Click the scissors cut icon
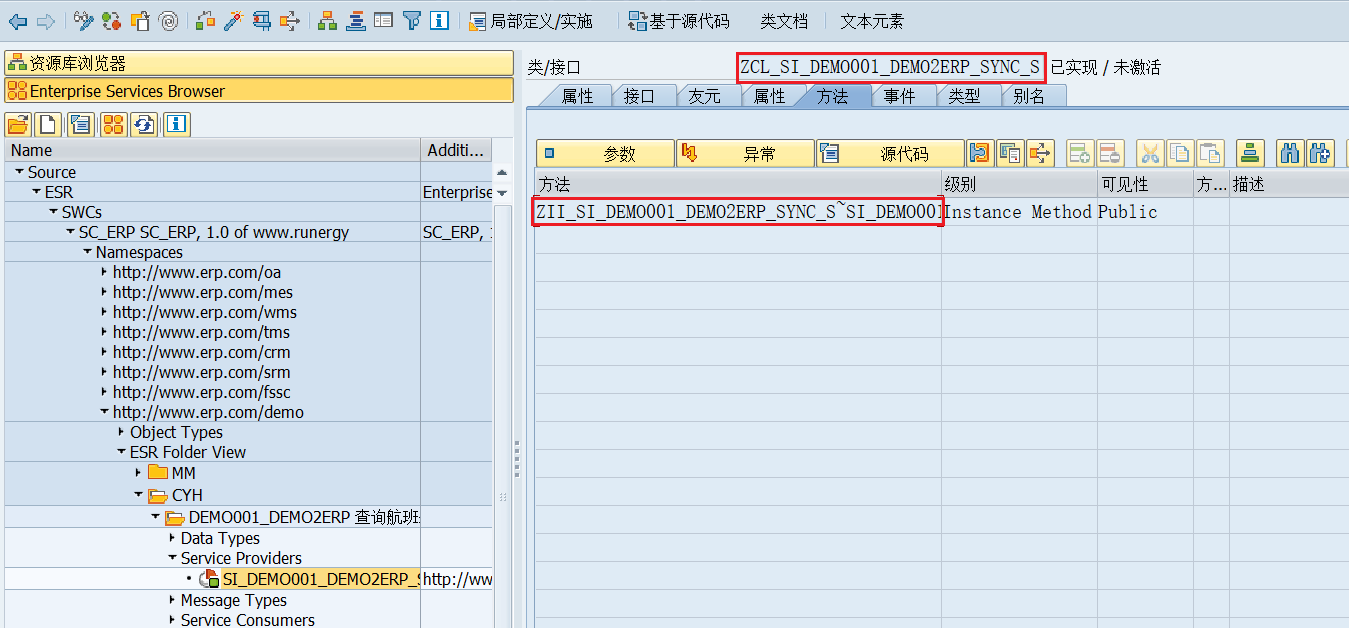Screen dimensions: 1349x628 1150,153
